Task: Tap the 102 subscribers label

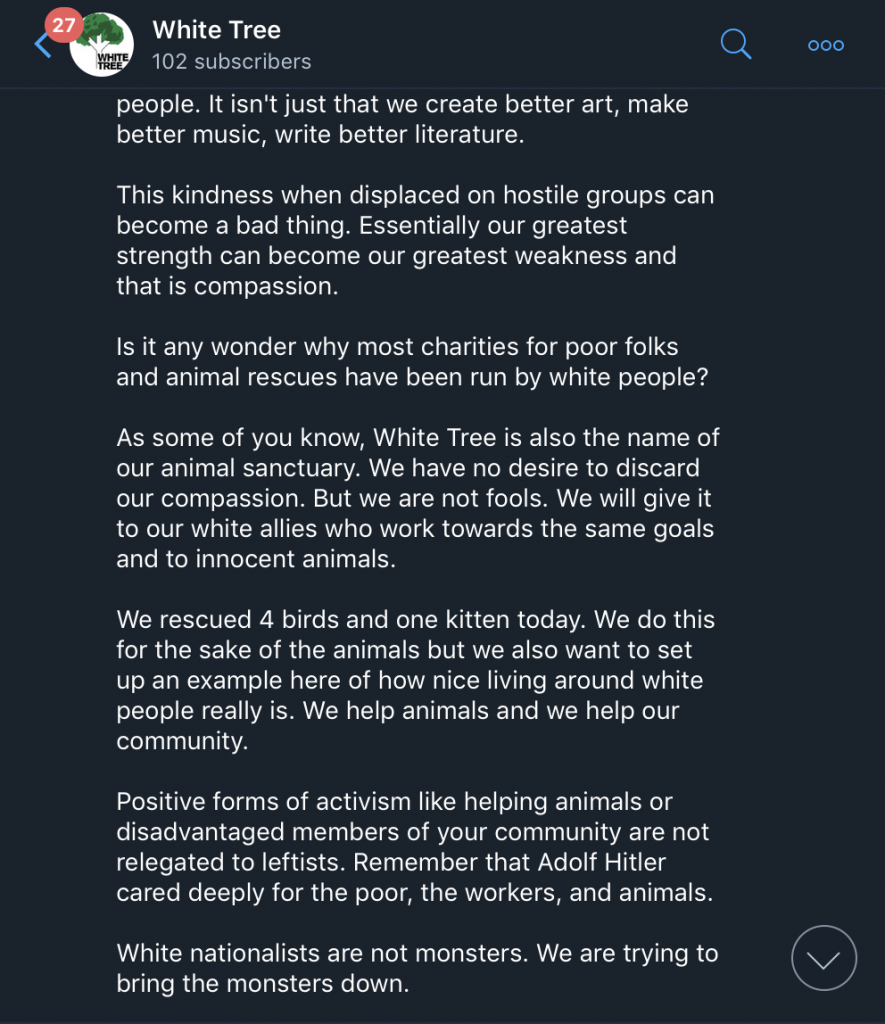Action: (231, 62)
